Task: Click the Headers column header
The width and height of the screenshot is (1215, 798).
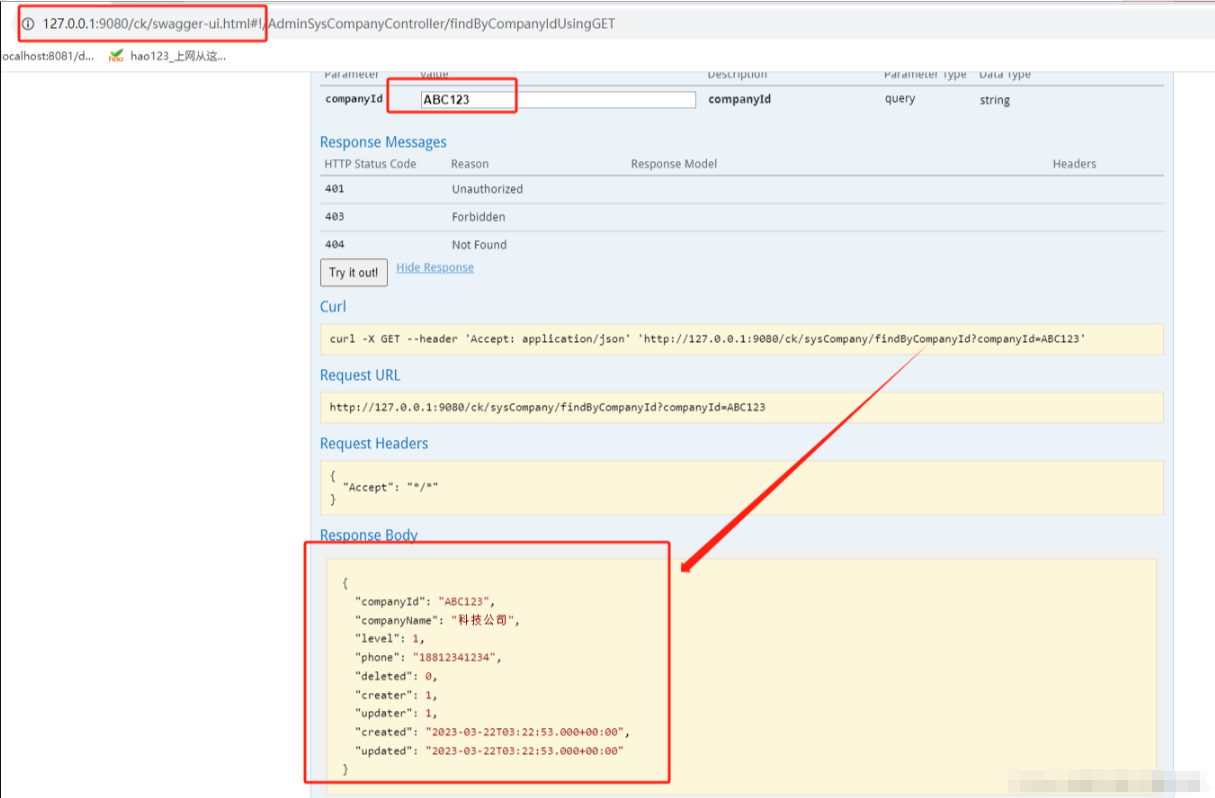Action: click(1074, 164)
